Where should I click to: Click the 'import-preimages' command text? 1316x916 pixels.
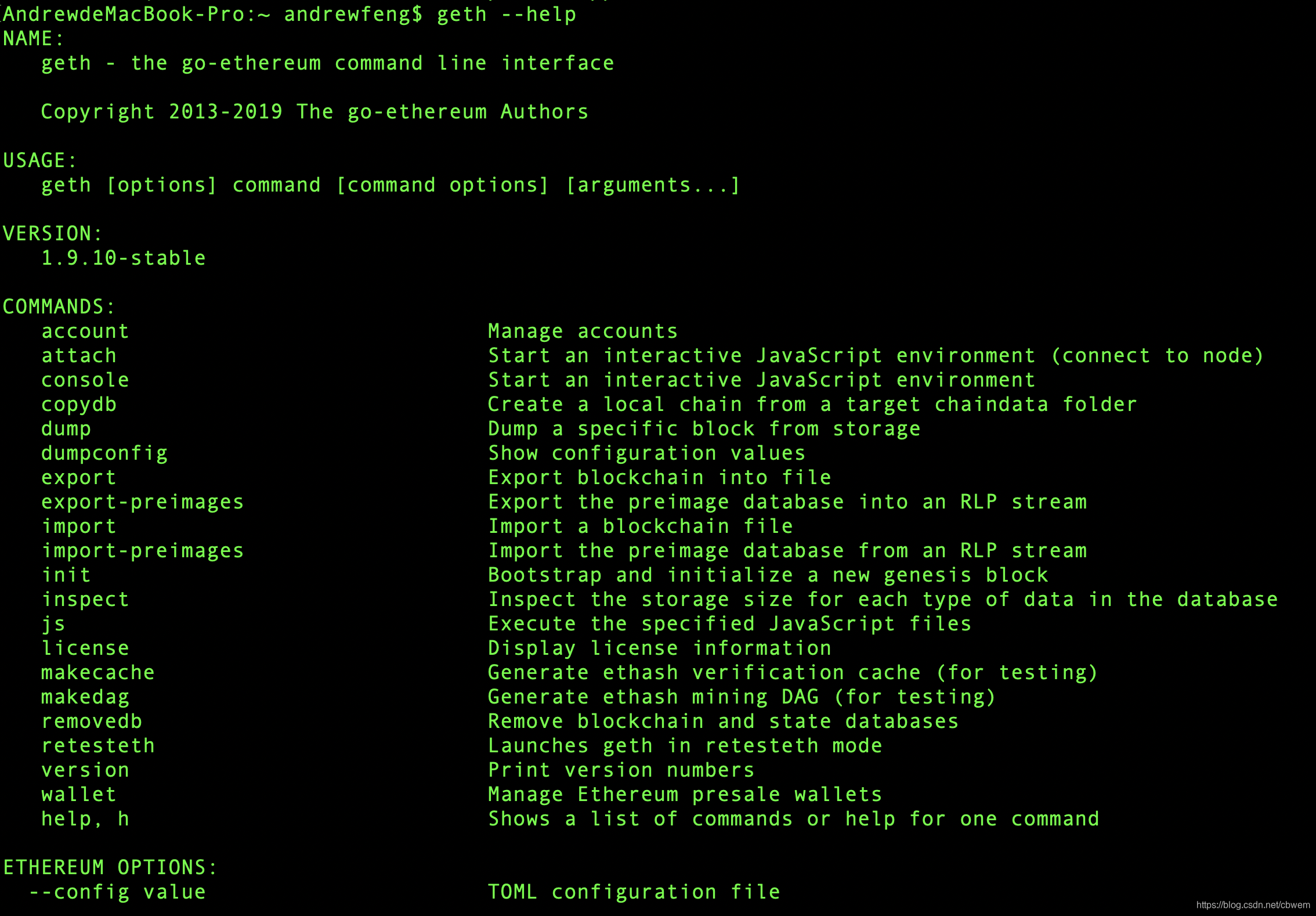point(143,551)
